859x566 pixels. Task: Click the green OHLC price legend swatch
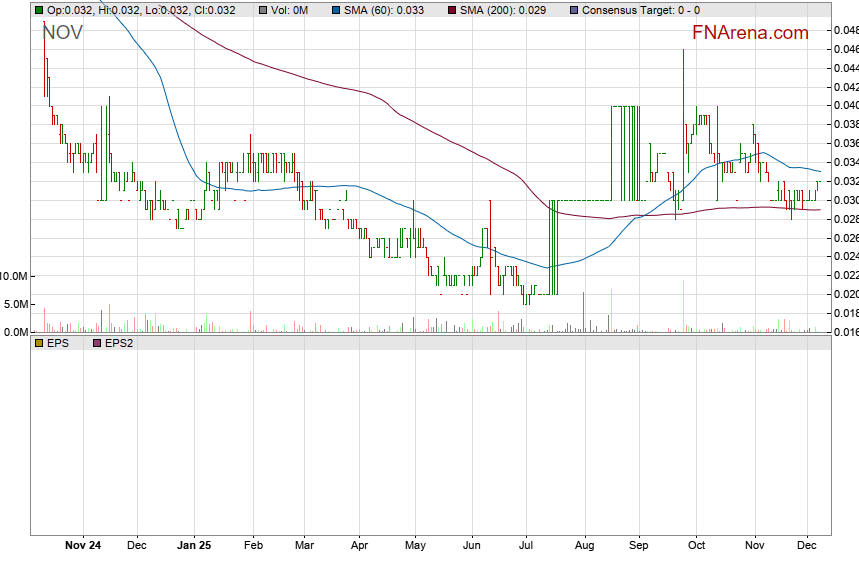click(38, 10)
